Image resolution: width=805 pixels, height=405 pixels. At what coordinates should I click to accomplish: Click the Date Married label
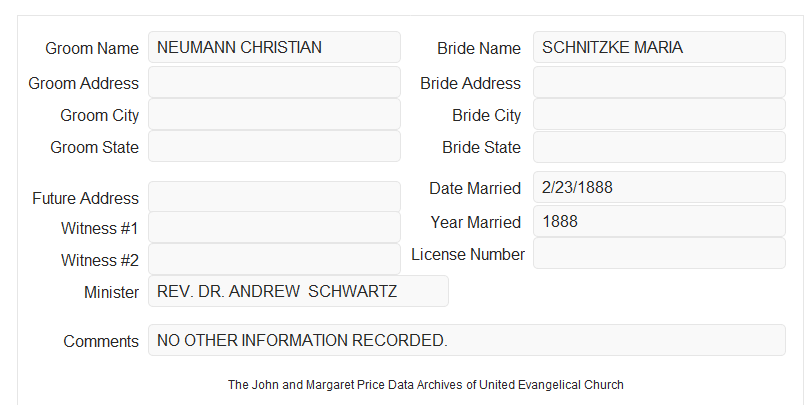pyautogui.click(x=475, y=188)
